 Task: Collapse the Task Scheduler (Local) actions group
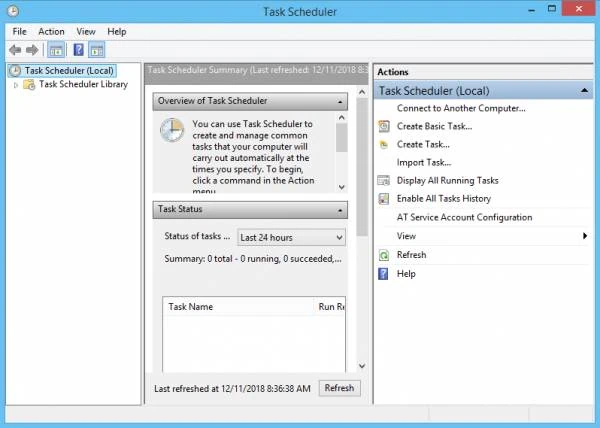pos(584,91)
